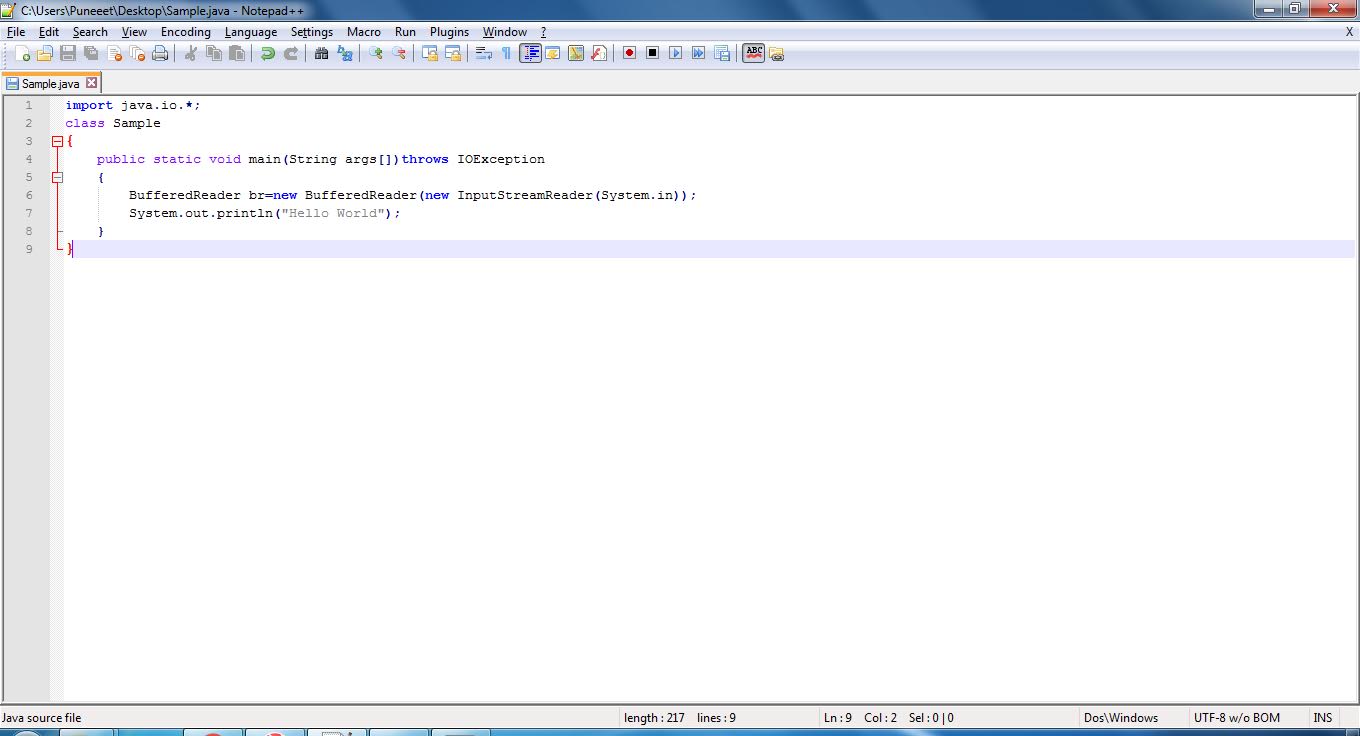Viewport: 1360px width, 736px height.
Task: Toggle word wrap in the toolbar
Action: point(483,53)
